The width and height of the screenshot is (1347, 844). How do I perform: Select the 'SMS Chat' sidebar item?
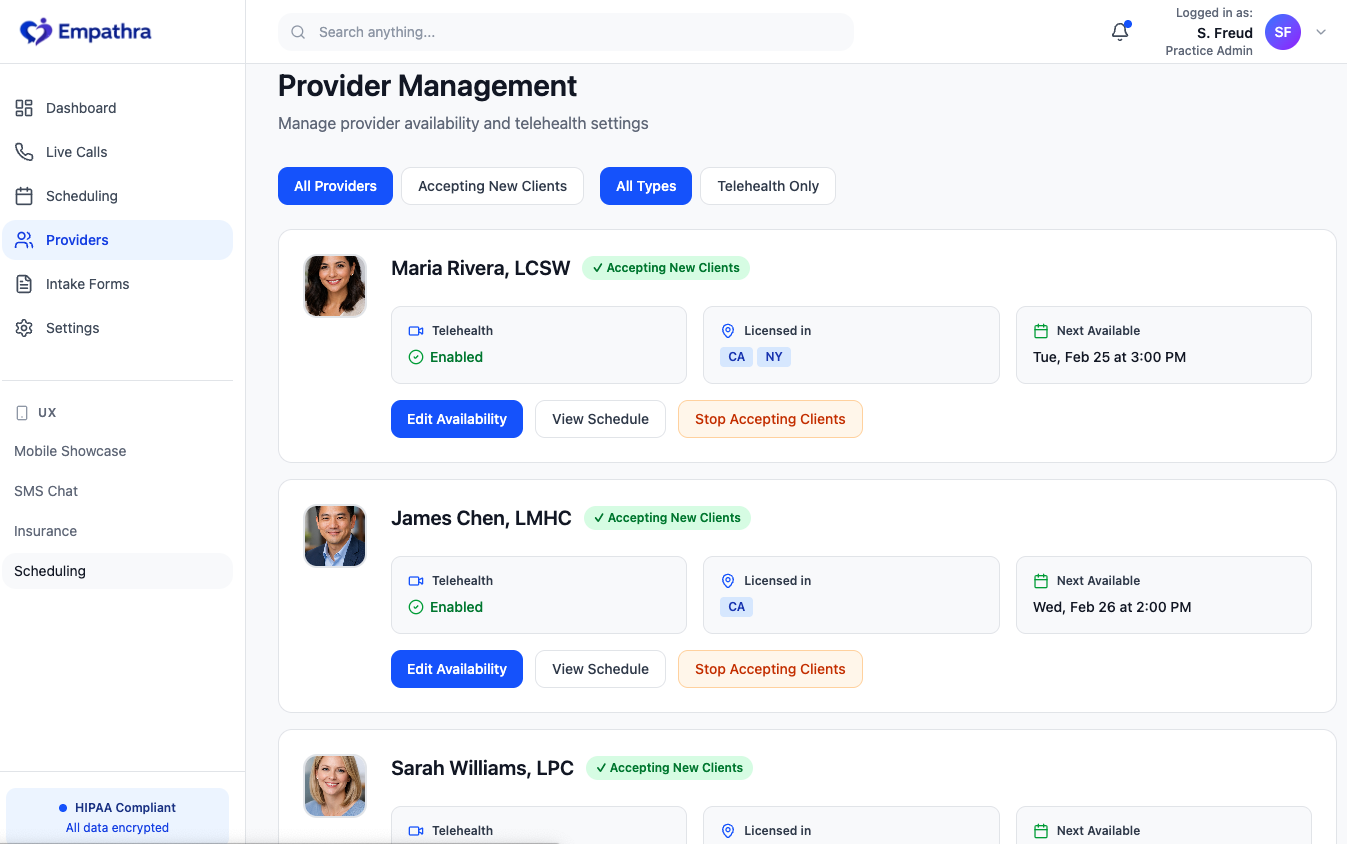pos(46,491)
